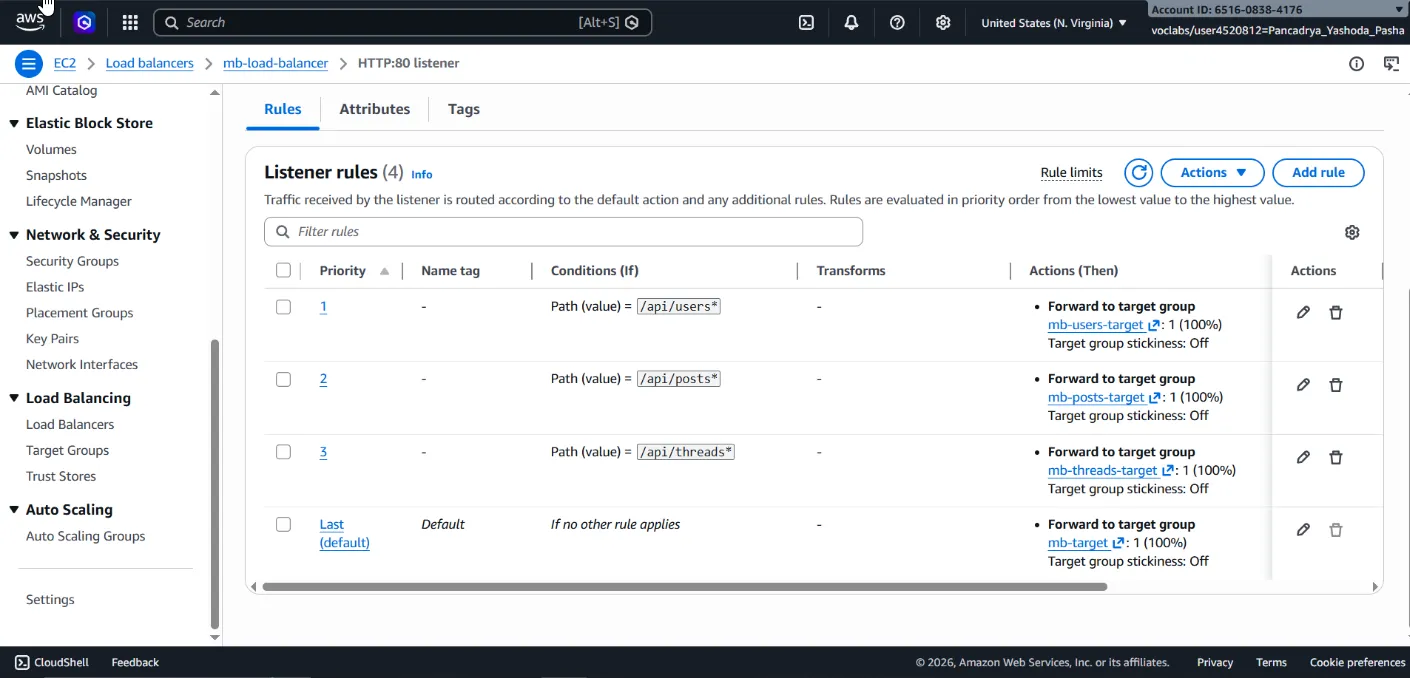This screenshot has width=1410, height=678.
Task: Open mb-posts-target external link icon
Action: [x=1155, y=397]
